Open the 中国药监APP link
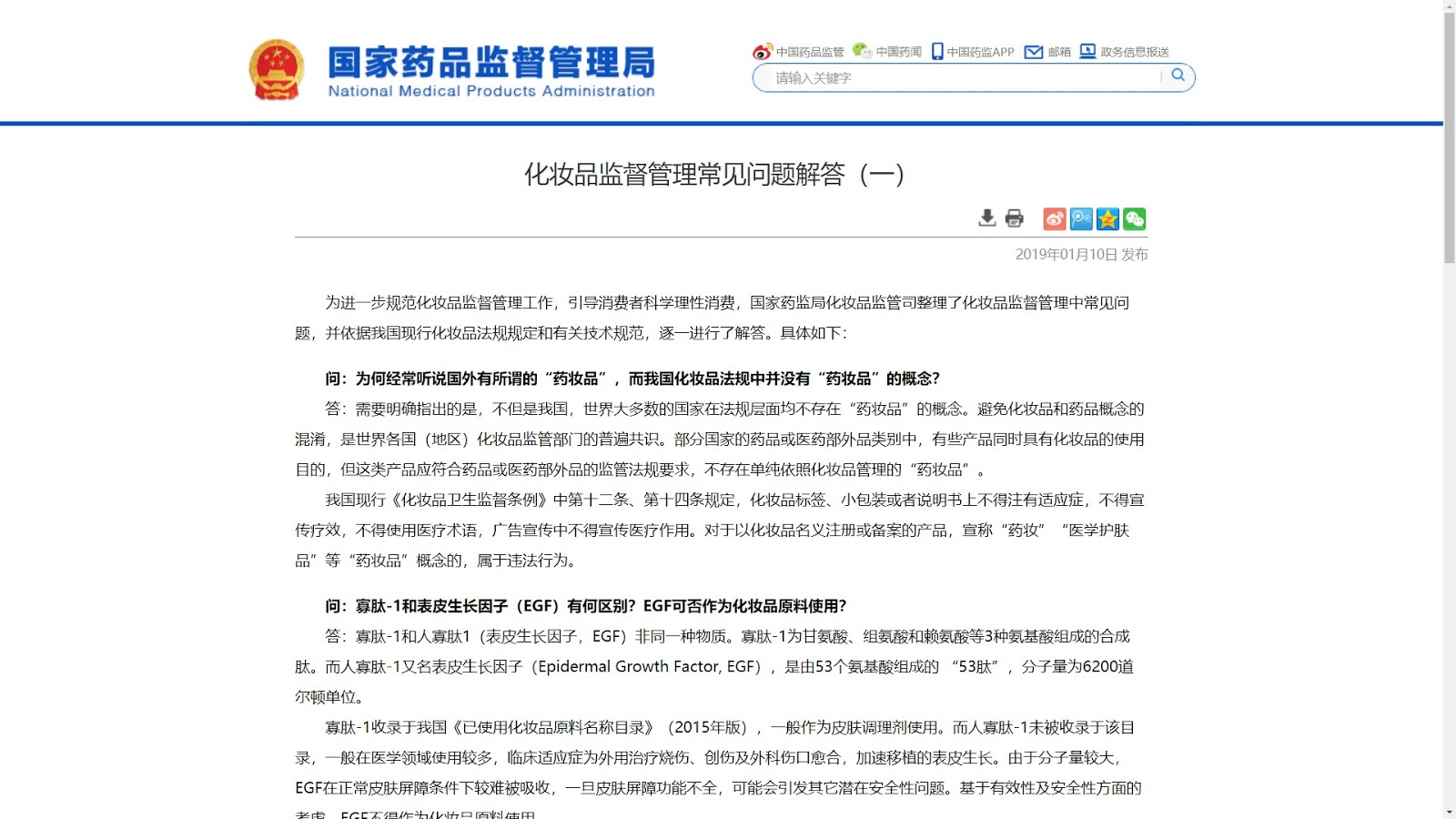1456x819 pixels. click(979, 52)
